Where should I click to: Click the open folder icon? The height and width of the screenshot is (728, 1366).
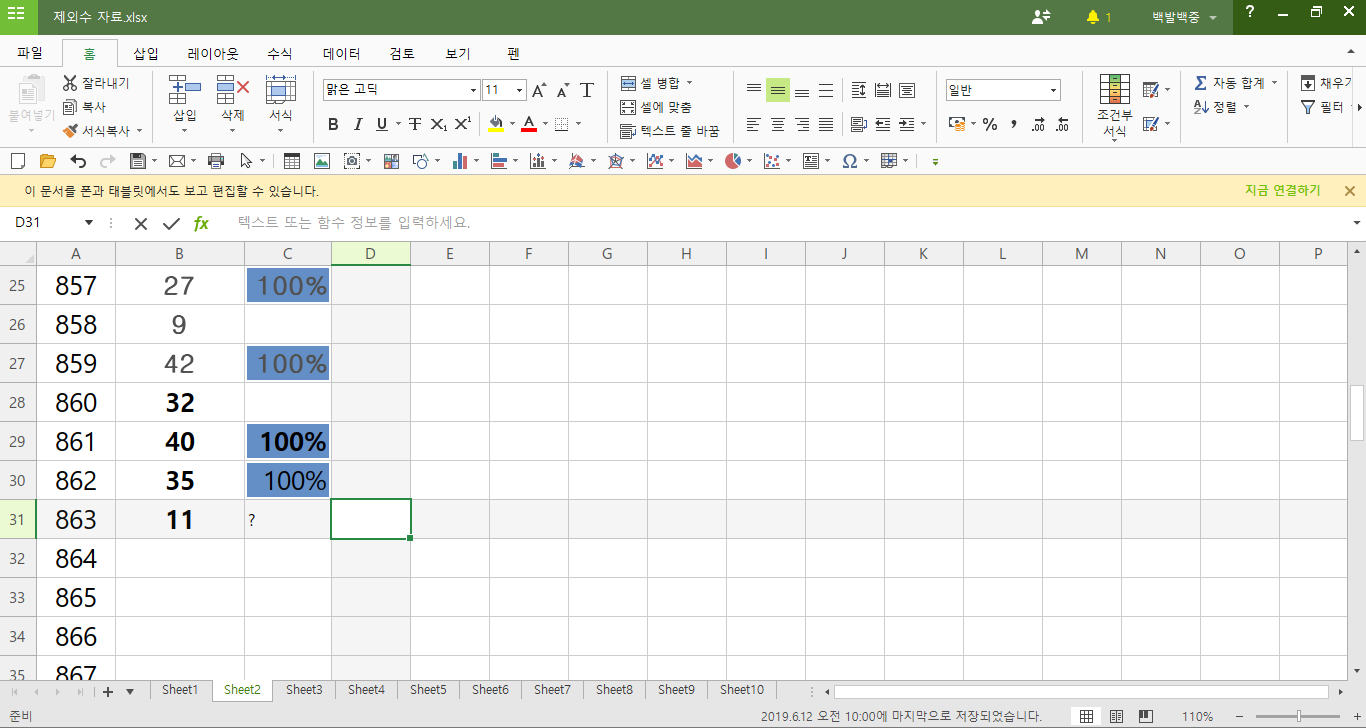47,161
